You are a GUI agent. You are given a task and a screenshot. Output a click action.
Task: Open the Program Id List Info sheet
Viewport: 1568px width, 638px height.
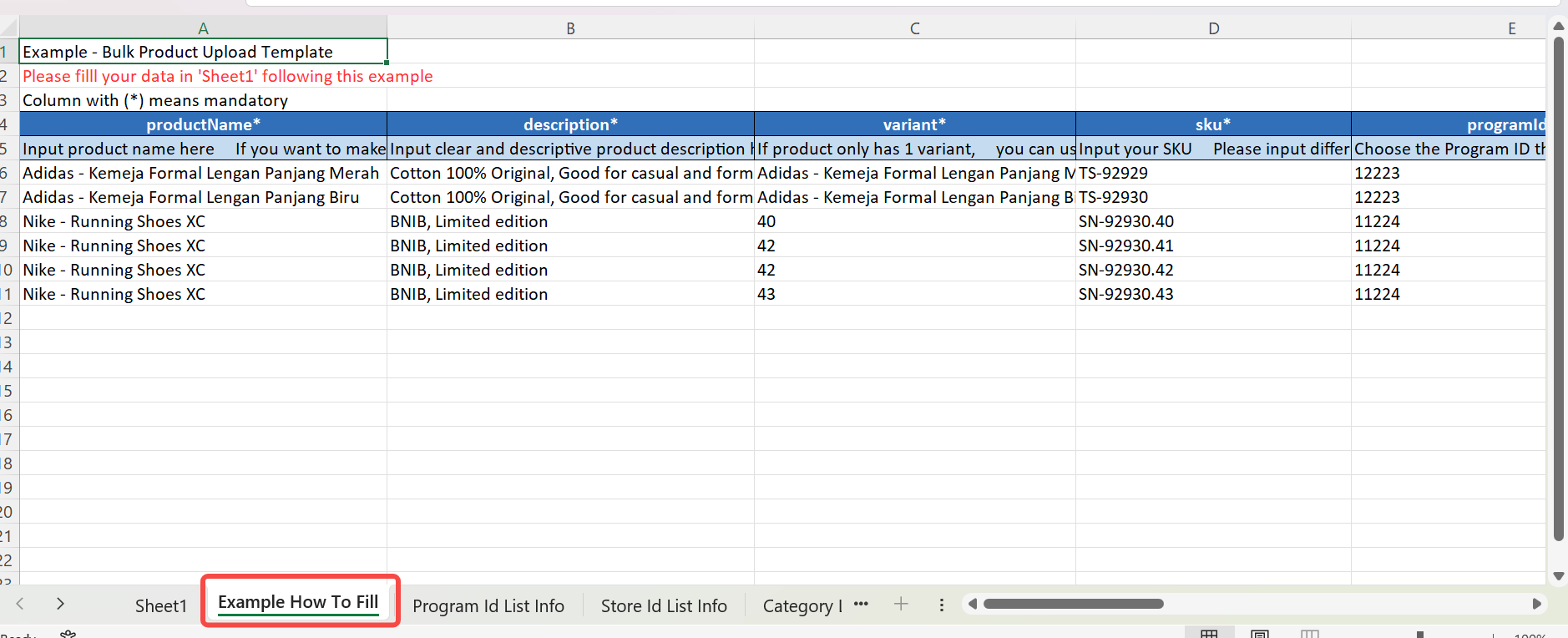pos(488,605)
